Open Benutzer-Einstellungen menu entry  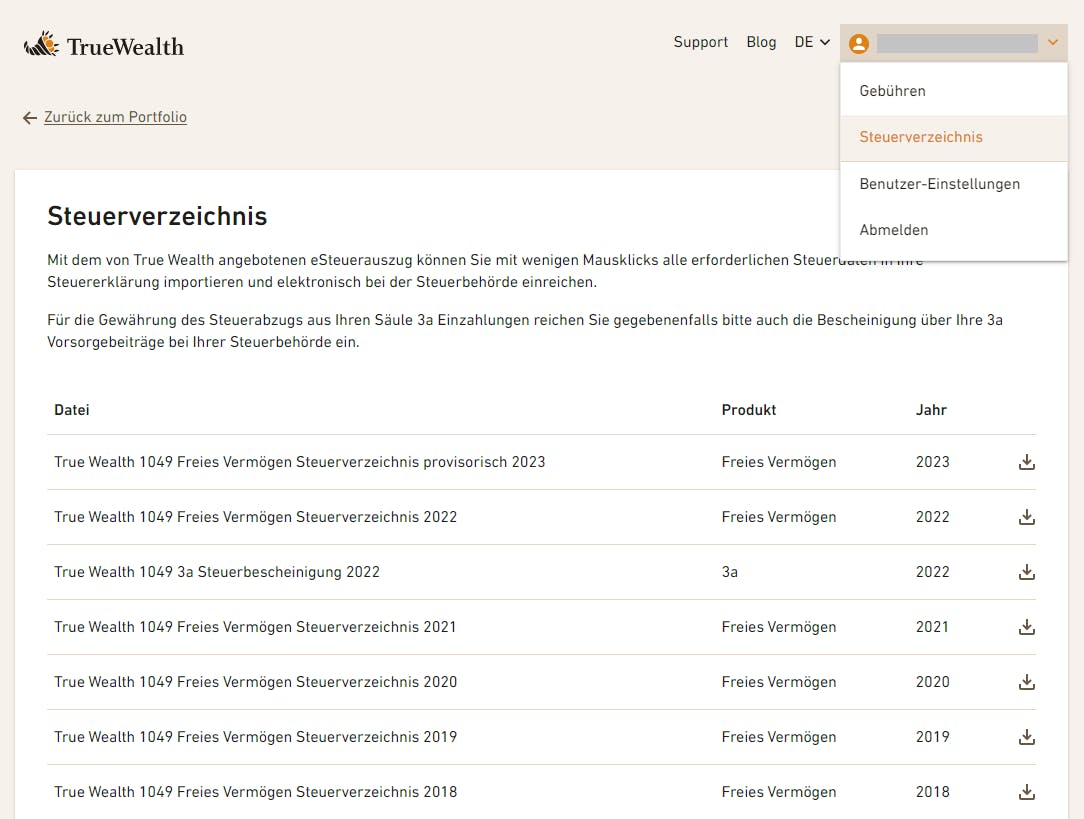point(954,184)
